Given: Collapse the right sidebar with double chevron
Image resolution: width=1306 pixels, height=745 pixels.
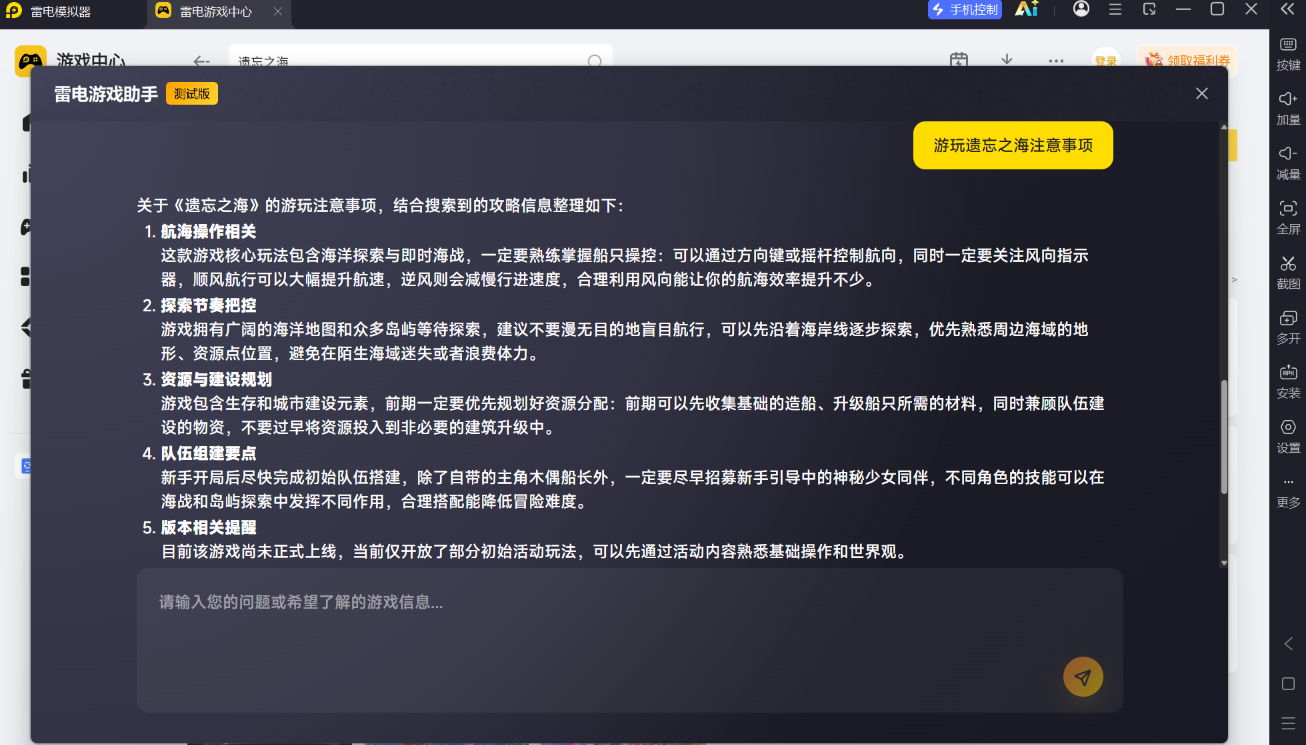Looking at the screenshot, I should pyautogui.click(x=1288, y=9).
